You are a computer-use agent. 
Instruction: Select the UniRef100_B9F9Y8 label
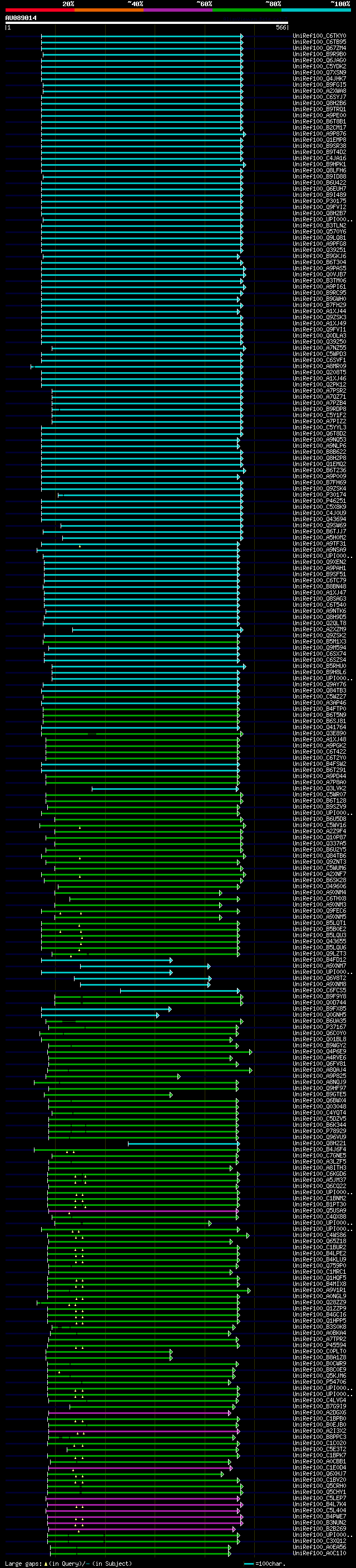[x=319, y=996]
